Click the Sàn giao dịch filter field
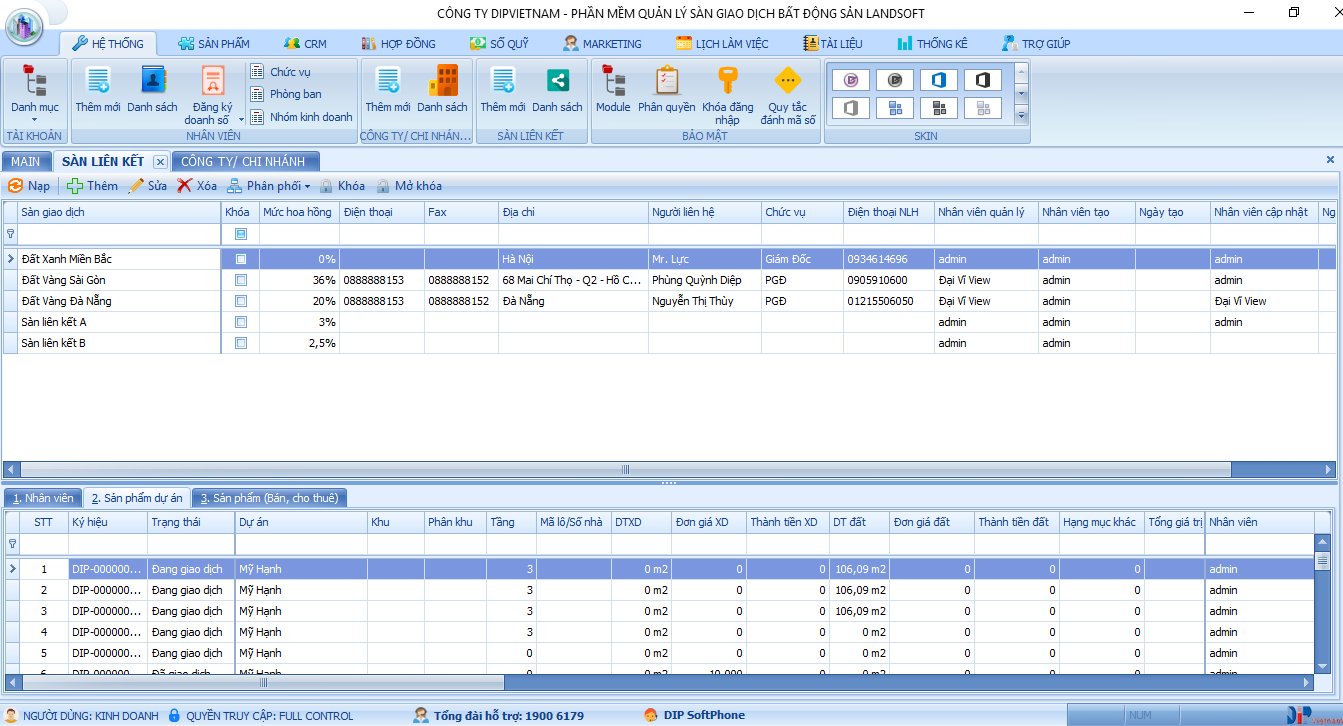1343x726 pixels. [x=120, y=234]
